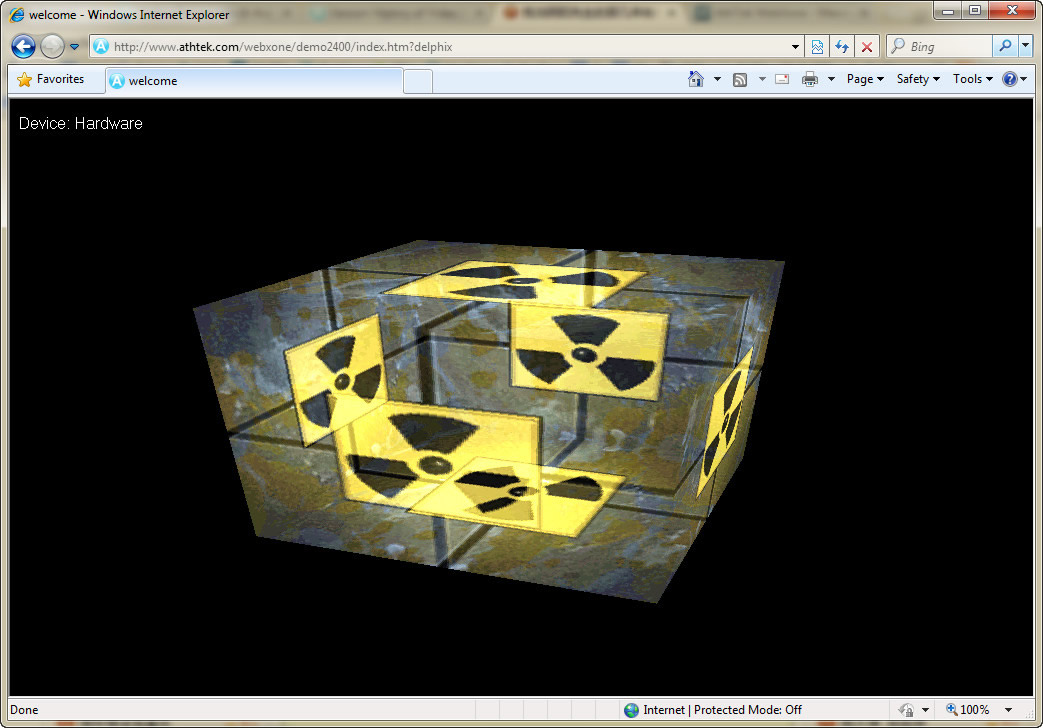Go to the Home page icon
The width and height of the screenshot is (1043, 728).
point(696,79)
